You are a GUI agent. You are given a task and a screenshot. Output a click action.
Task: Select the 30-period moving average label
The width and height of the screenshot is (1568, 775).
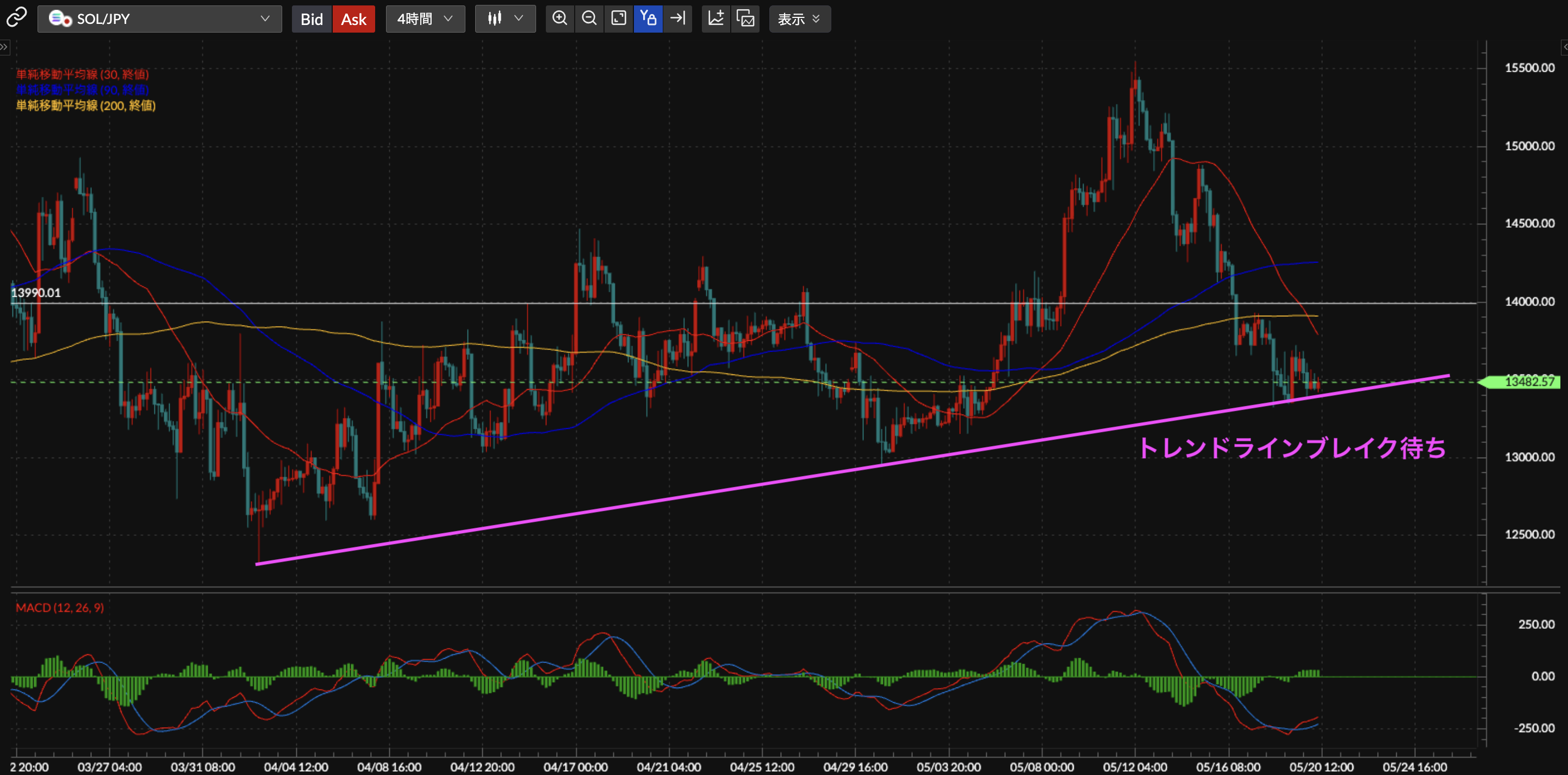pos(82,74)
